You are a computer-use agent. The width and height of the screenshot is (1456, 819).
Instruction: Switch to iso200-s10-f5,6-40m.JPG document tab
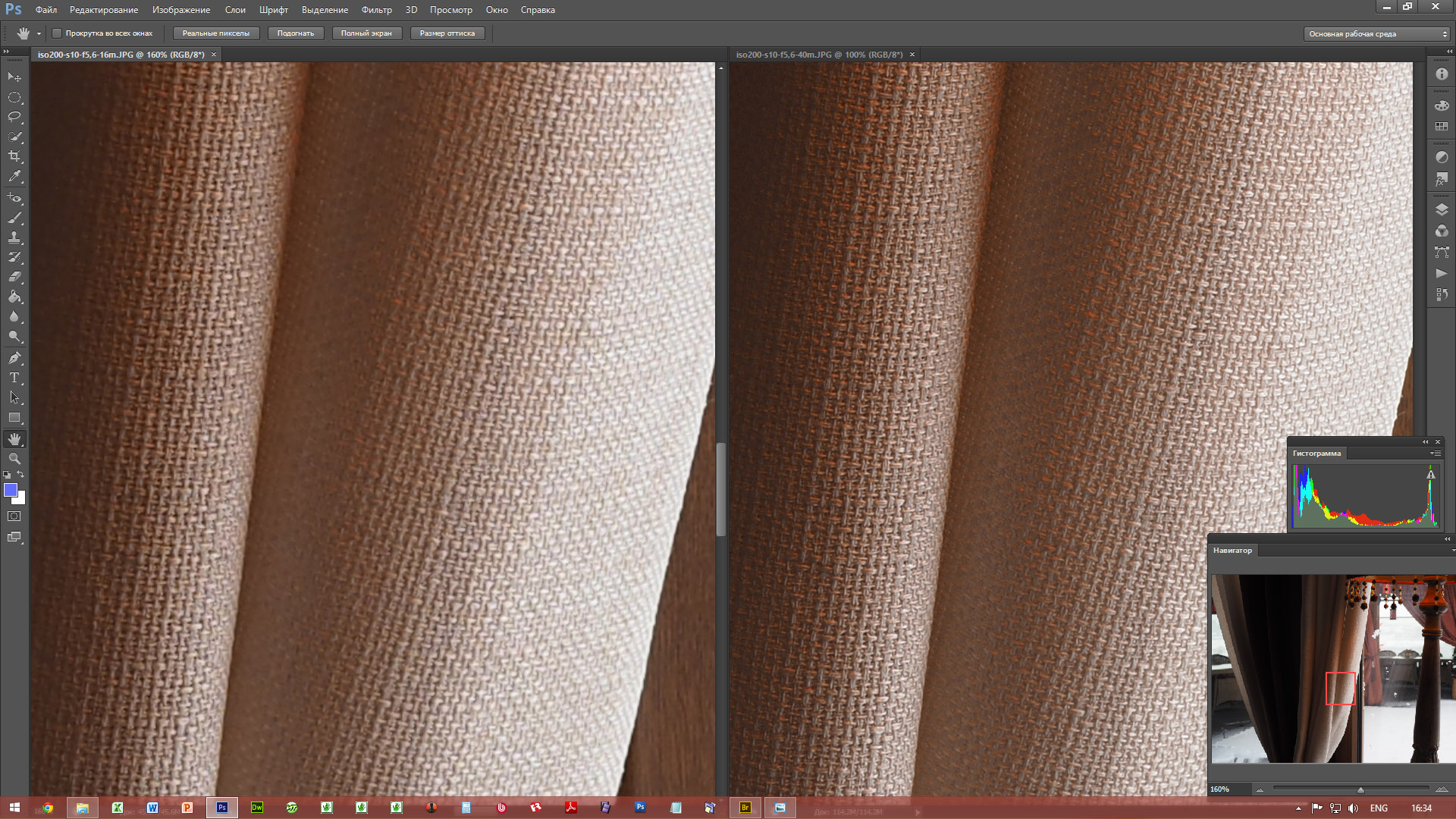pyautogui.click(x=819, y=55)
